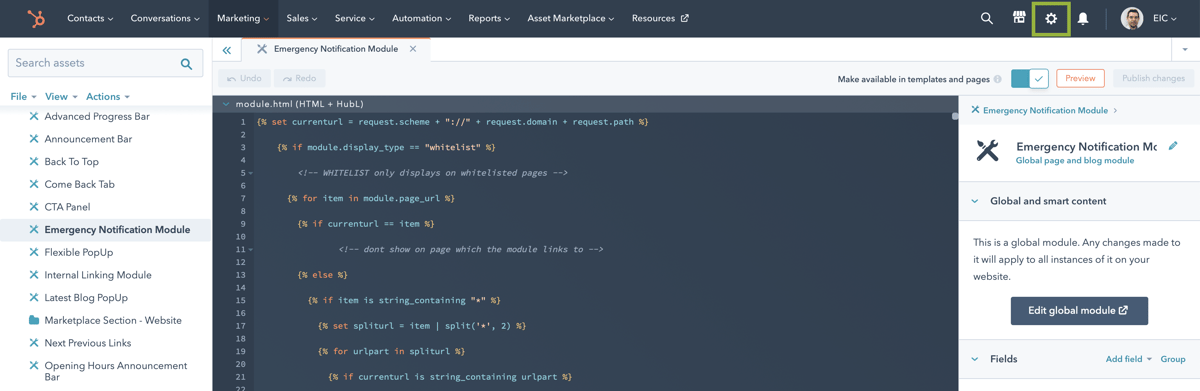
Task: Open the search magnifier in top navigation
Action: coord(987,18)
